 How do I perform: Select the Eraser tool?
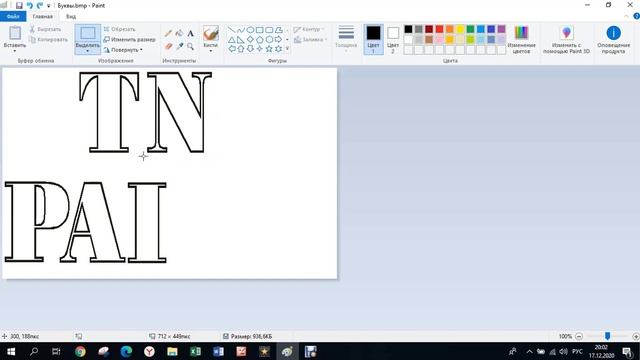[168, 47]
